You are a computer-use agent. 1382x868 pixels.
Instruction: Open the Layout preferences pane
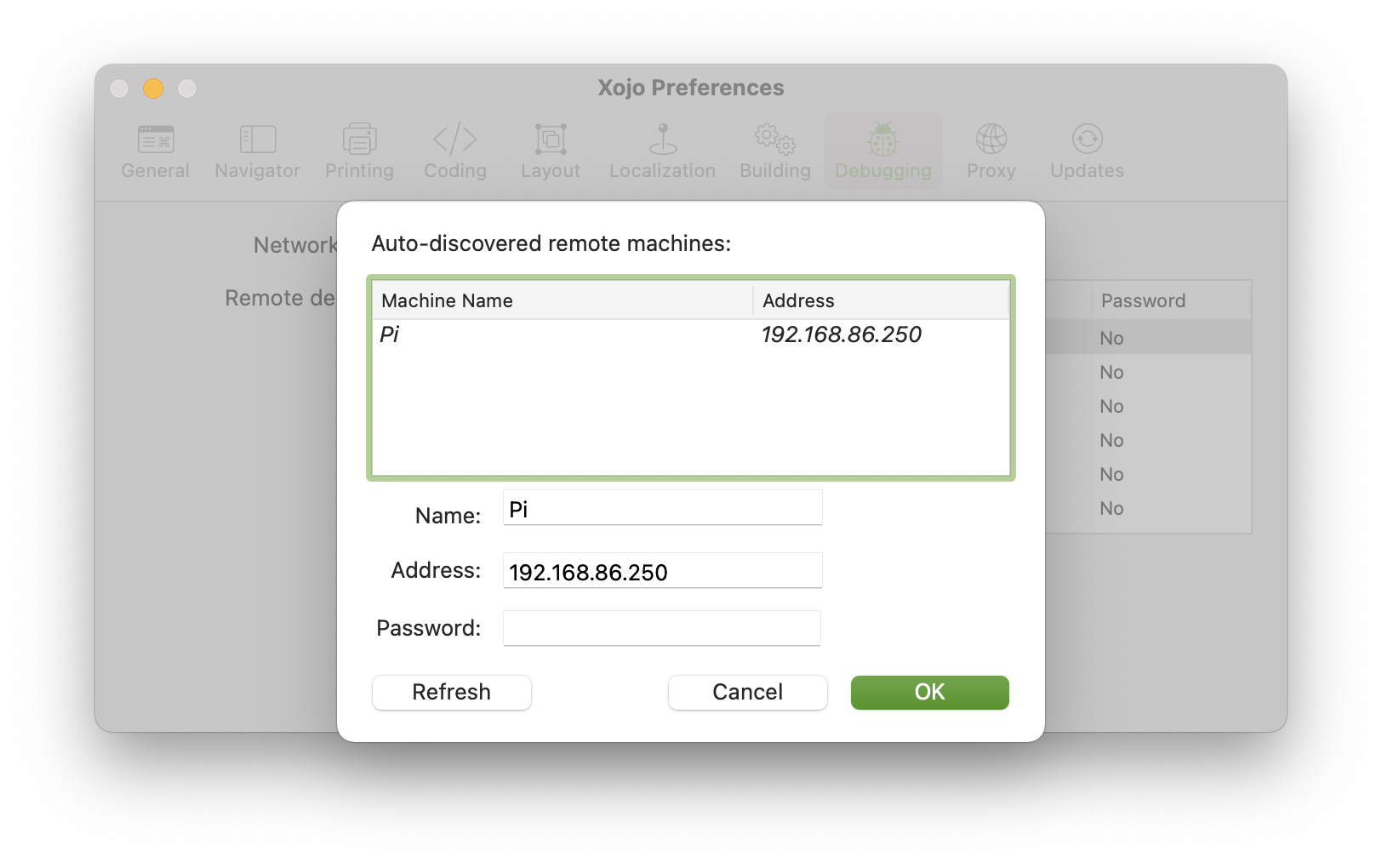[x=550, y=150]
